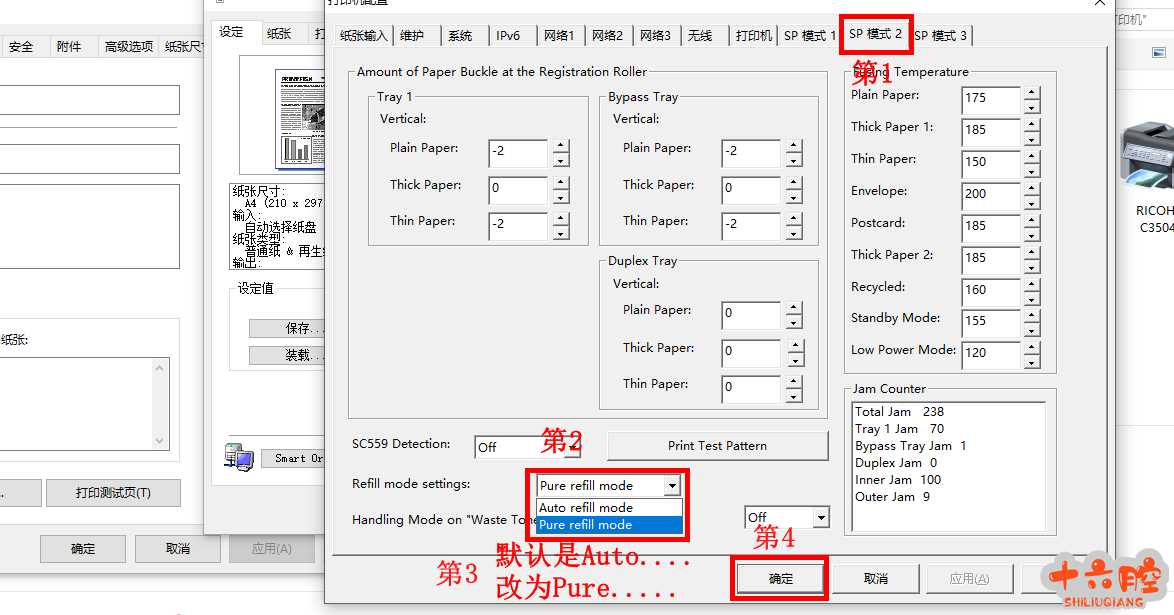The image size is (1174, 615).
Task: Open the IPv6 tab
Action: [508, 36]
